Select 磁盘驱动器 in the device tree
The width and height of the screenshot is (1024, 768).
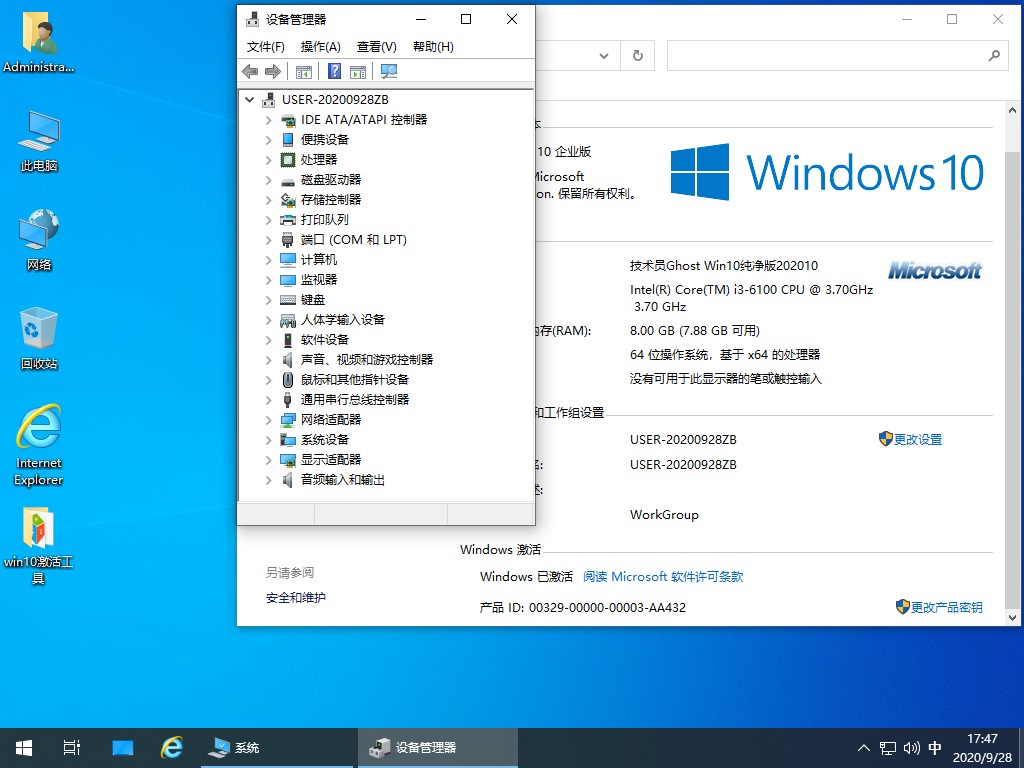tap(330, 180)
